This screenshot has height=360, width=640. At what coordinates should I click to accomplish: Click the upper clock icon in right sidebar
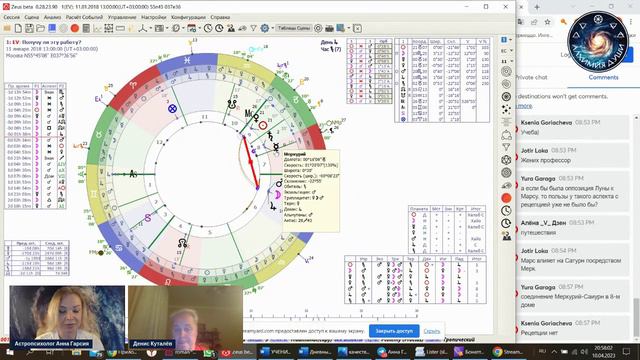[506, 211]
